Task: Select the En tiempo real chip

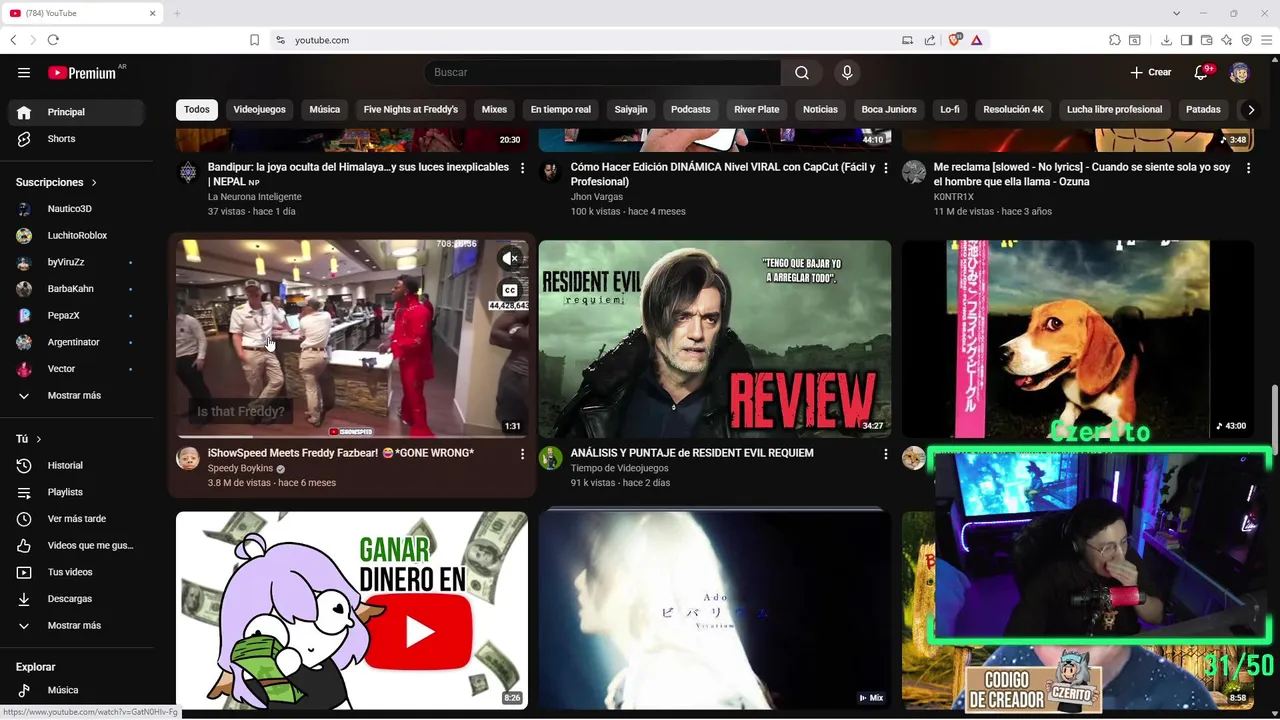Action: point(560,110)
